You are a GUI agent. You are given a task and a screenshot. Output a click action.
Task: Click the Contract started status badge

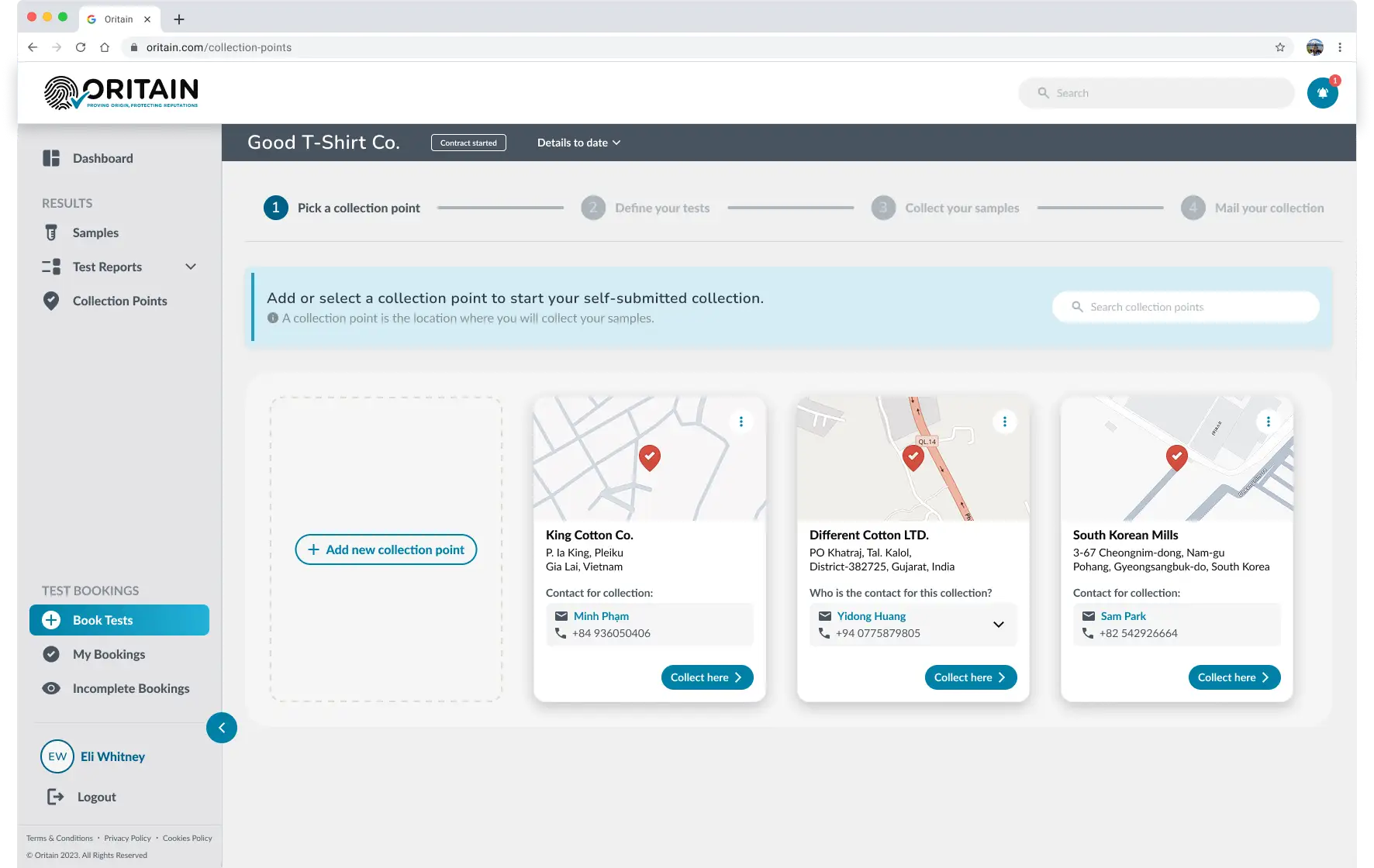[468, 143]
